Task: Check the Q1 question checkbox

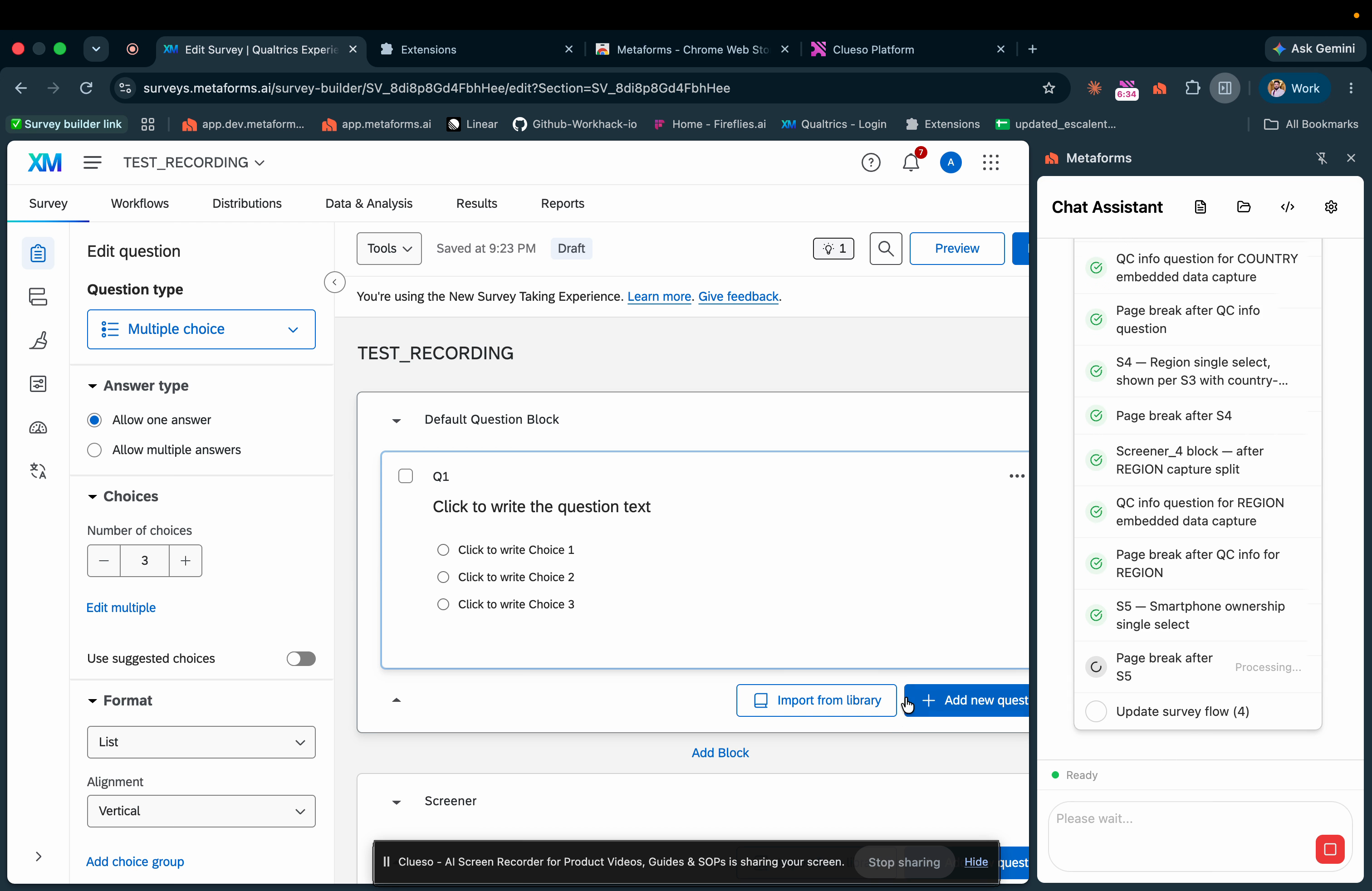Action: click(405, 476)
